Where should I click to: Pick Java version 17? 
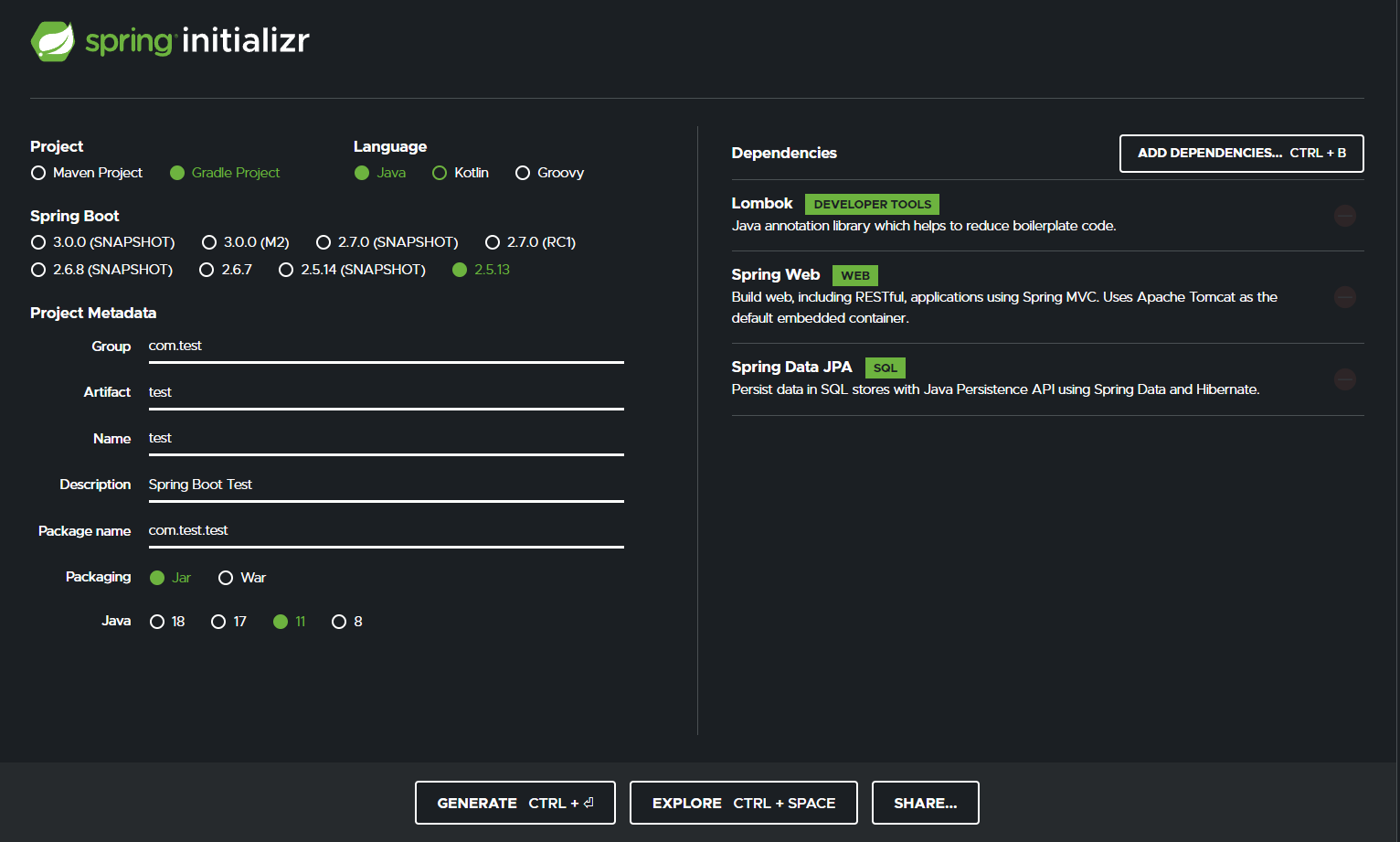coord(218,622)
